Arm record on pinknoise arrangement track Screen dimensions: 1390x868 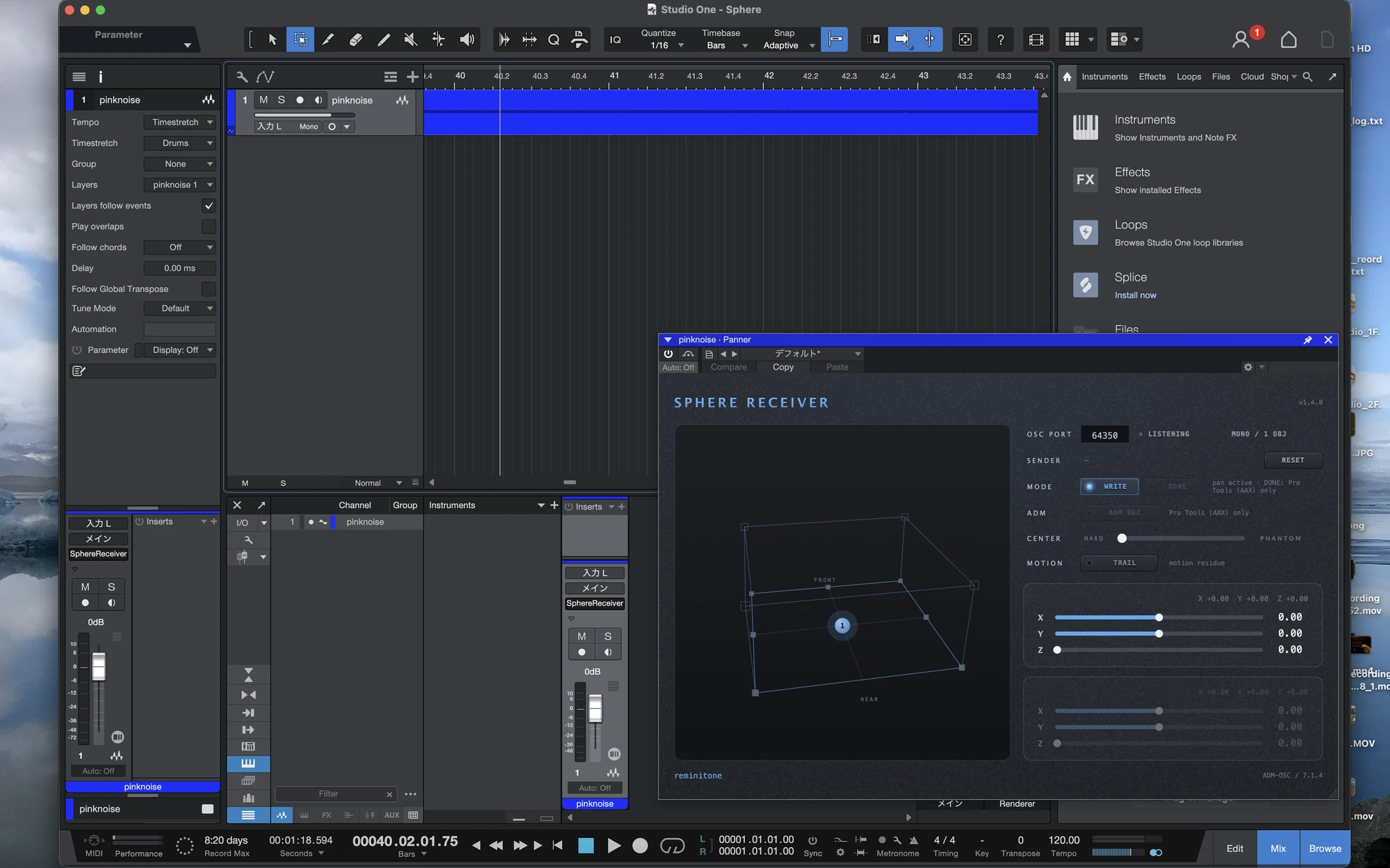[x=300, y=100]
